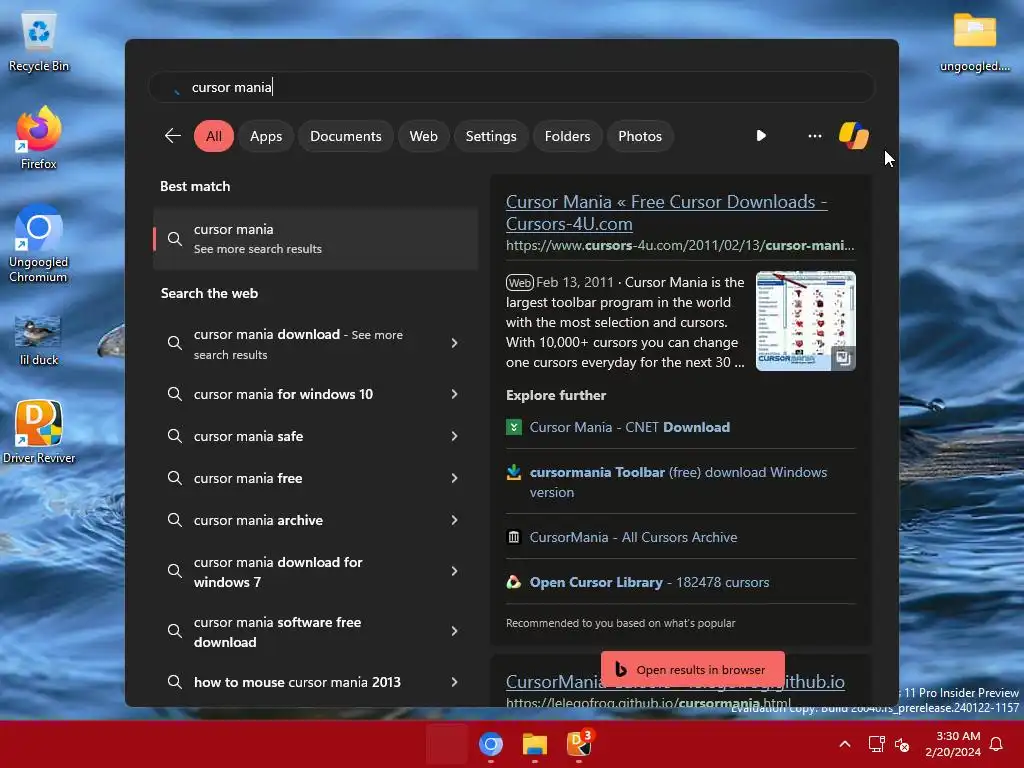Select suggestion cursor mania archive
Screen dimensions: 1024x768
(315, 520)
